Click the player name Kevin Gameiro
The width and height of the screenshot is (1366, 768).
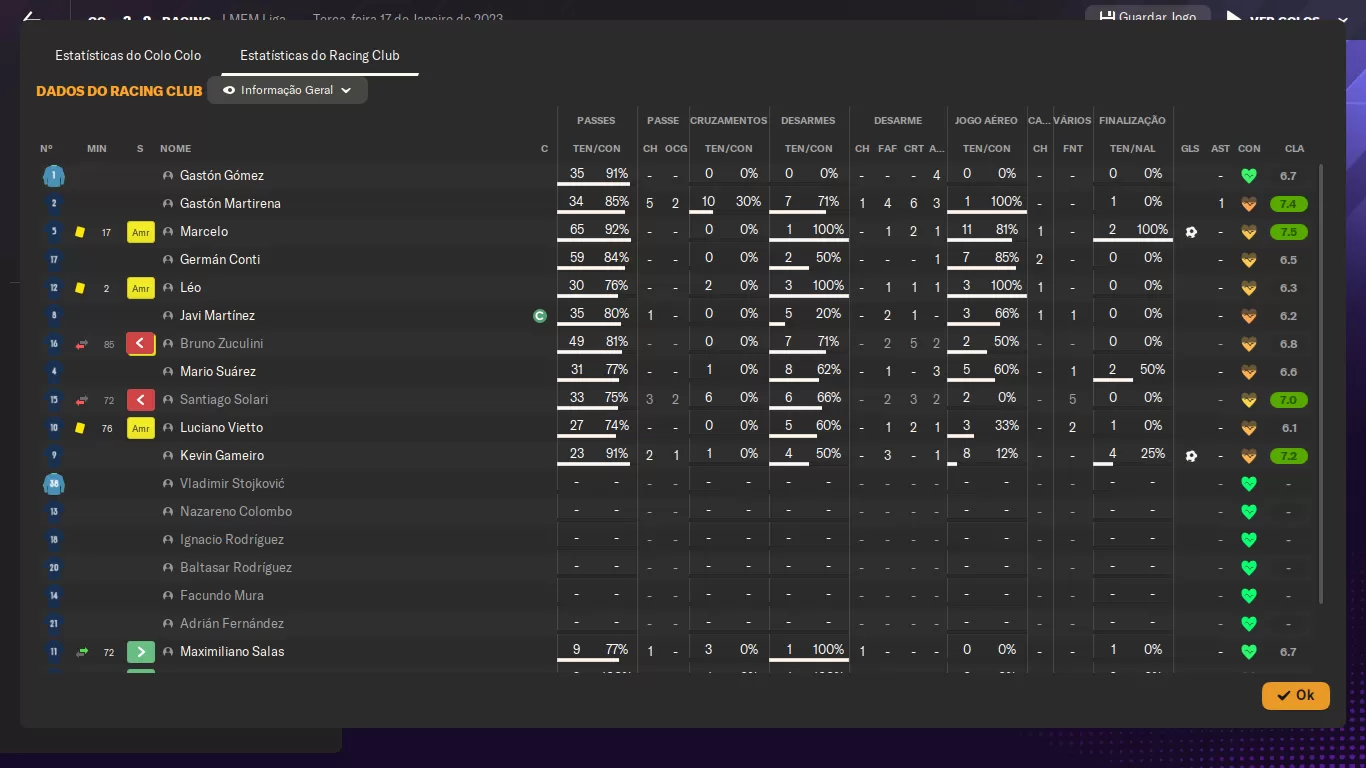[x=222, y=456]
